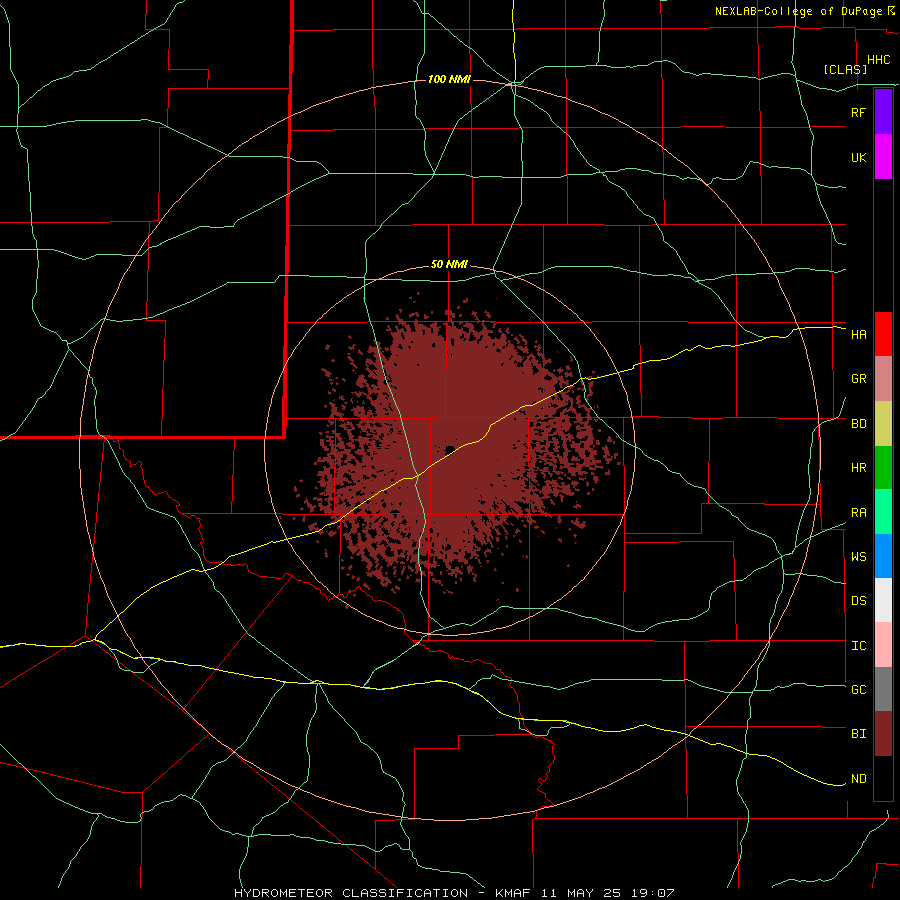Click the RA legend label

tap(858, 513)
